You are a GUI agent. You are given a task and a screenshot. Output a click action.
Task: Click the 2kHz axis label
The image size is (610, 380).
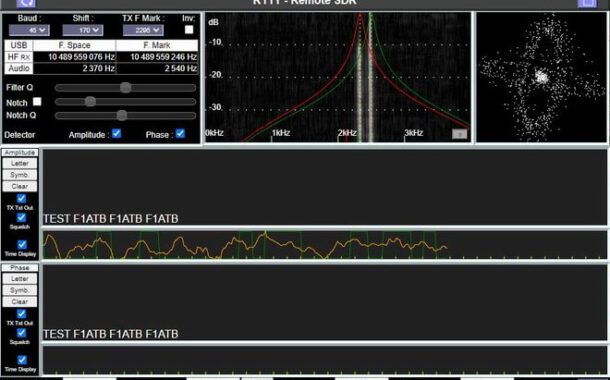[347, 133]
